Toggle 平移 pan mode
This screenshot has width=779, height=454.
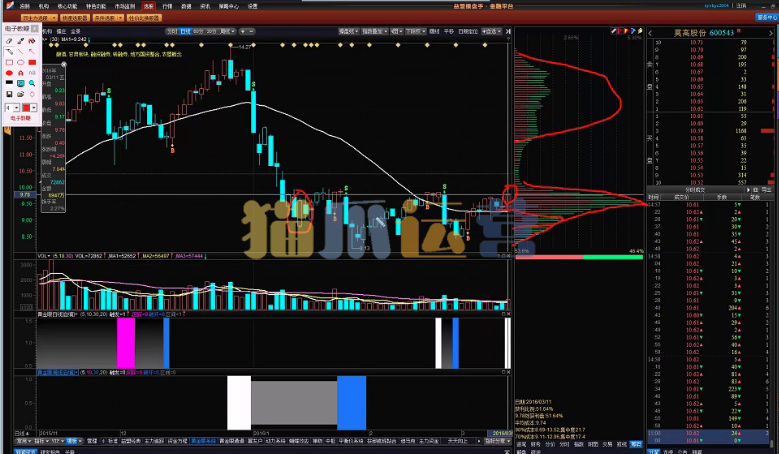tap(449, 31)
